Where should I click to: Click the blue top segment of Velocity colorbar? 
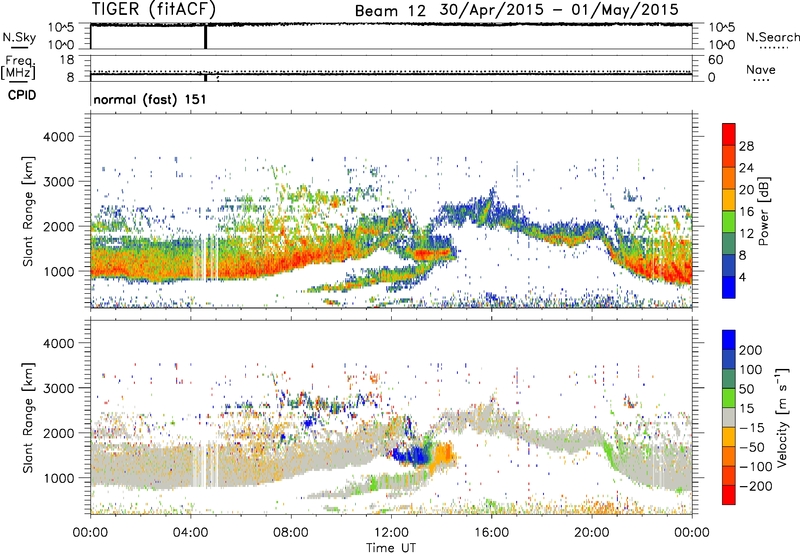[729, 340]
